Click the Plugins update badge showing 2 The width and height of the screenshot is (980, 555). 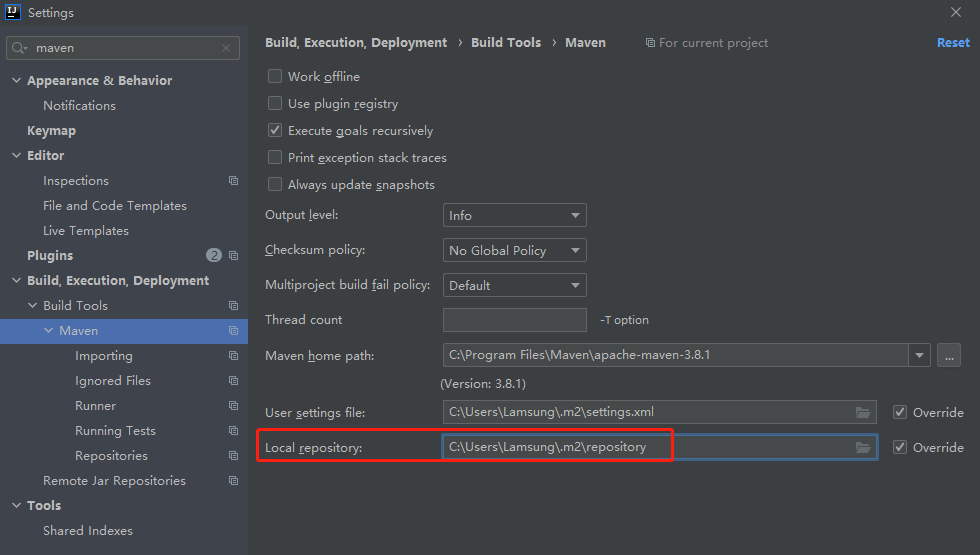click(214, 255)
